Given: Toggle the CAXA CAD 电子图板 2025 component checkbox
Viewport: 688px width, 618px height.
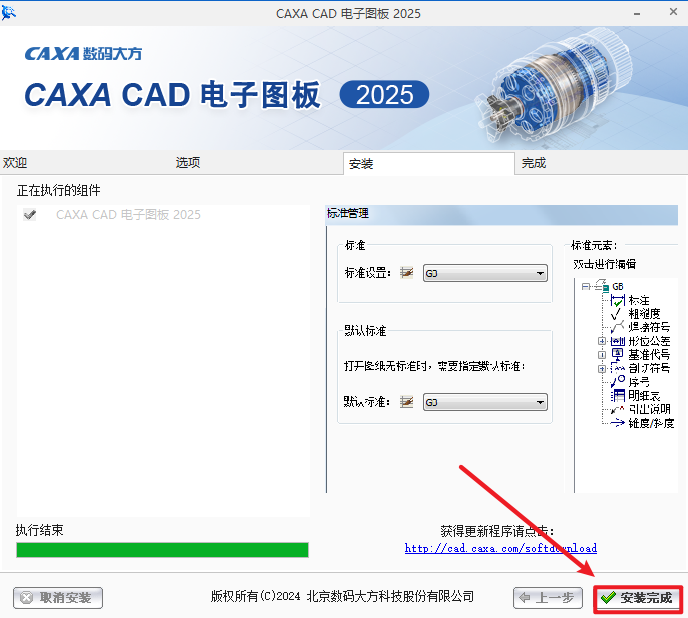Looking at the screenshot, I should coord(29,215).
